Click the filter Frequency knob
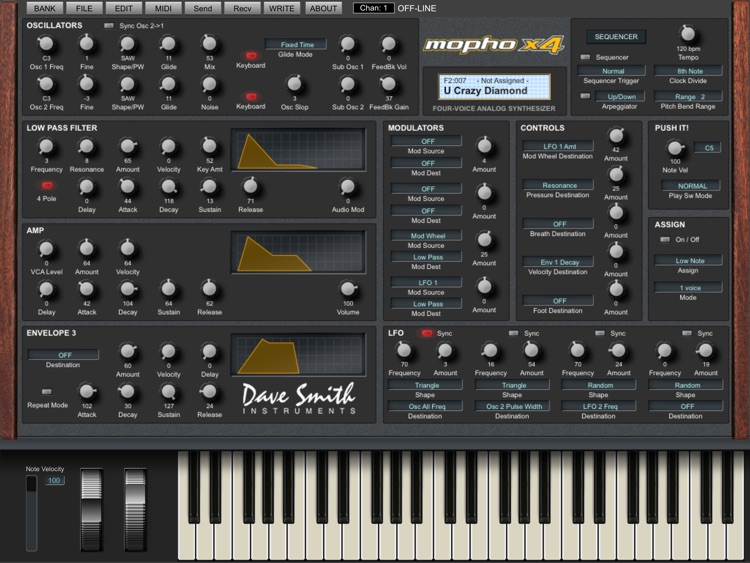Viewport: 750px width, 563px height. pos(46,146)
